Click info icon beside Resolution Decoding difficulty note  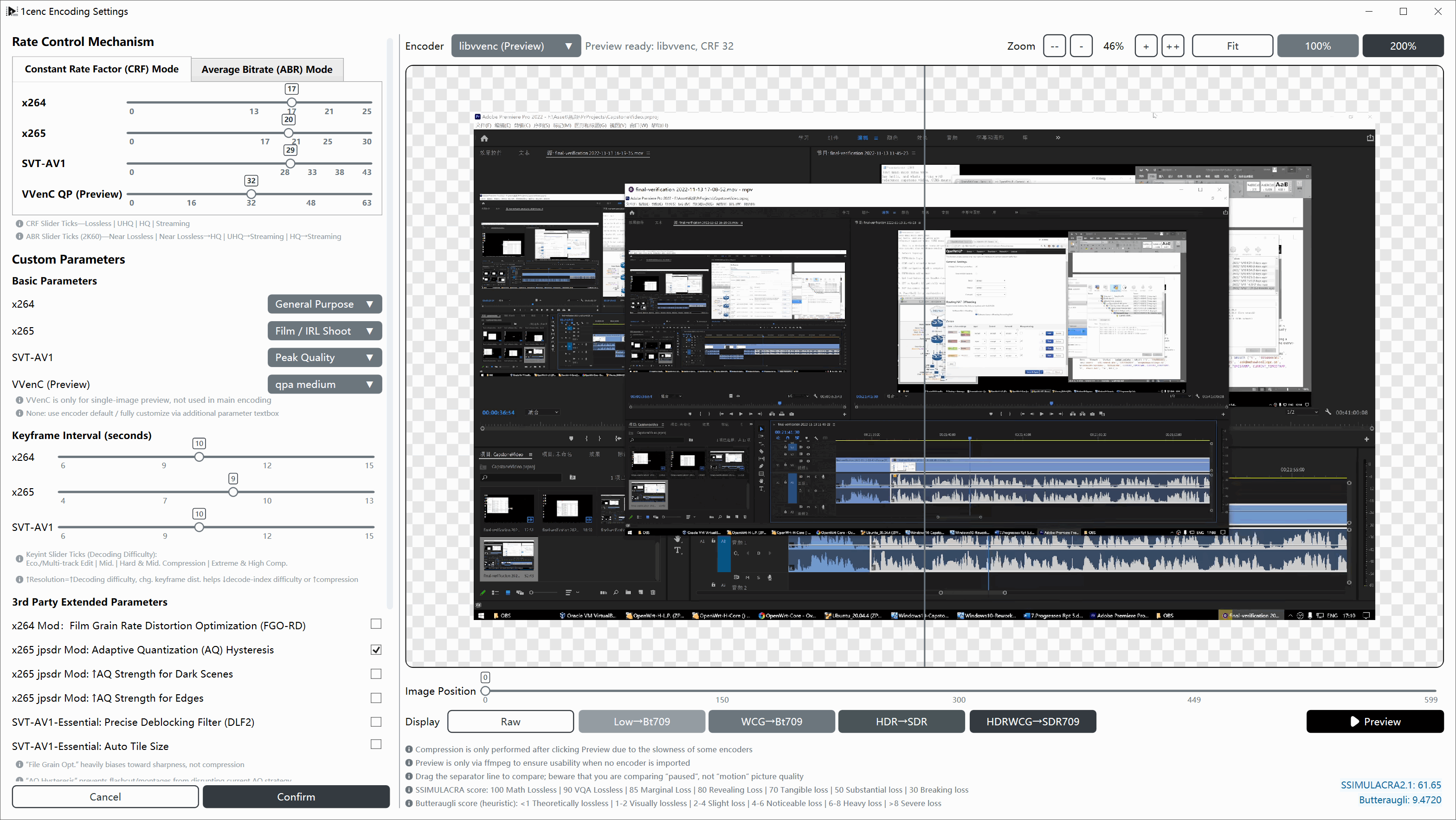(x=19, y=579)
